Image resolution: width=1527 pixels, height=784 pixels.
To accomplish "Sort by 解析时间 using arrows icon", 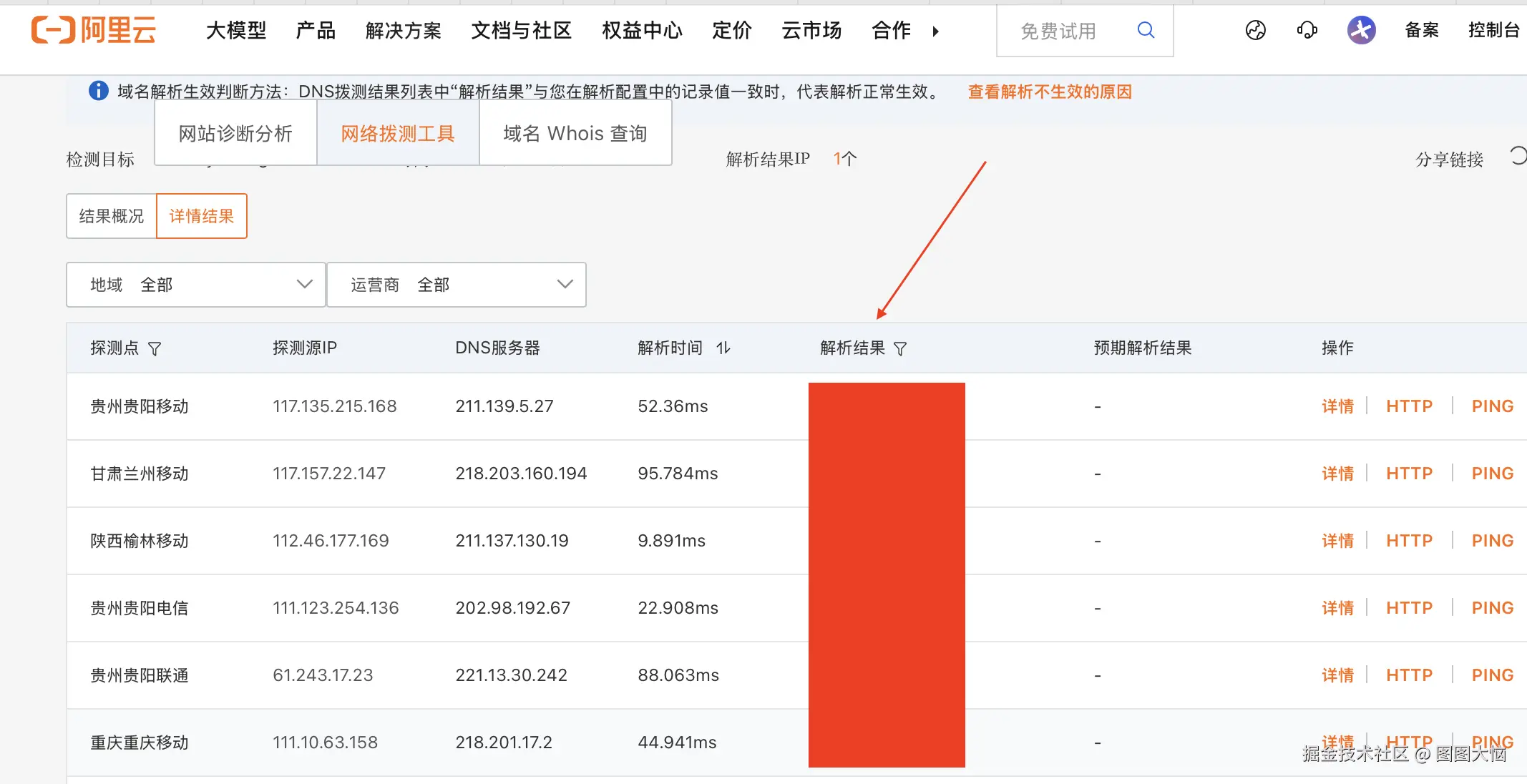I will point(723,348).
